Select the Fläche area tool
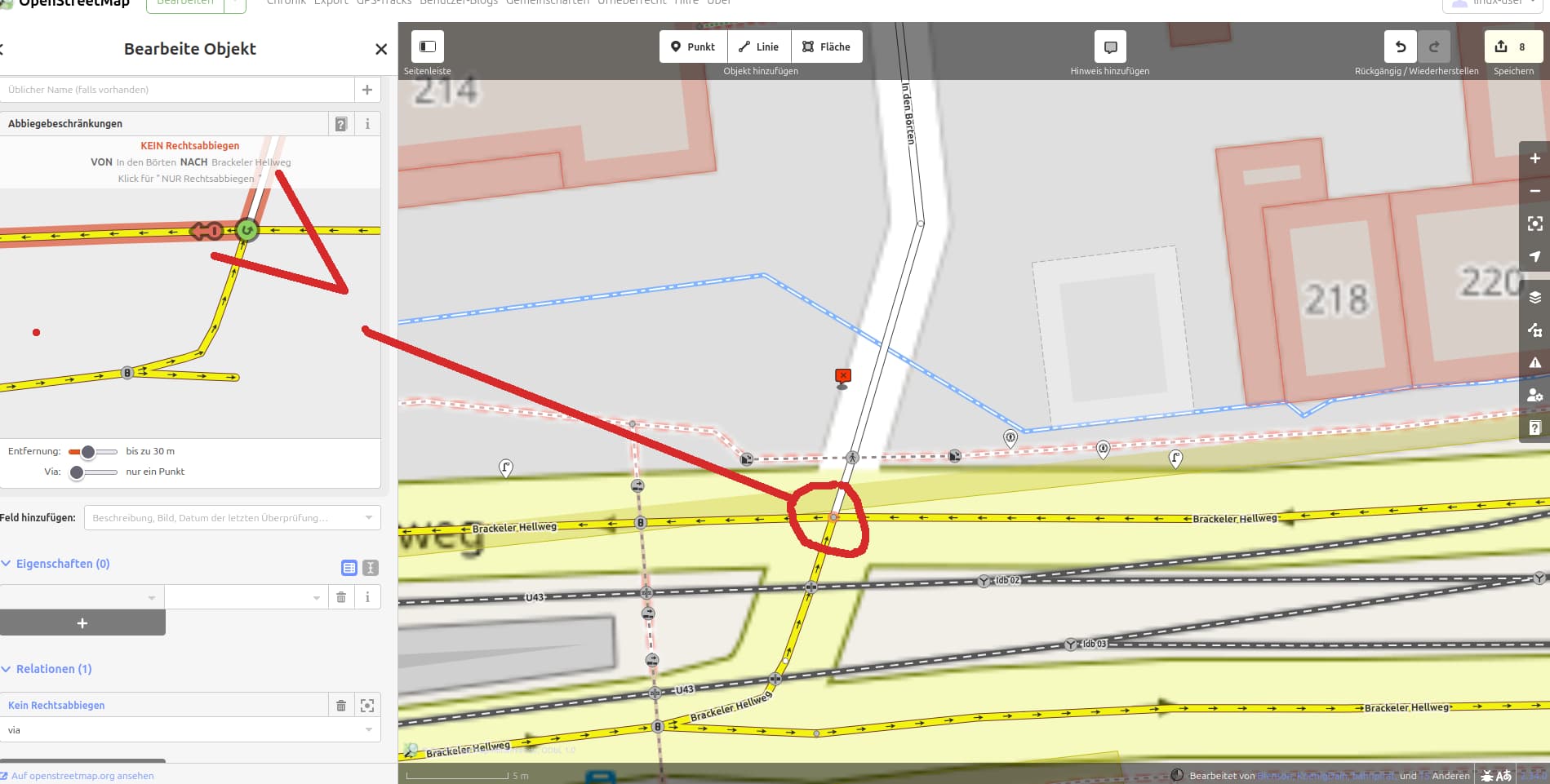1550x784 pixels. (x=827, y=47)
